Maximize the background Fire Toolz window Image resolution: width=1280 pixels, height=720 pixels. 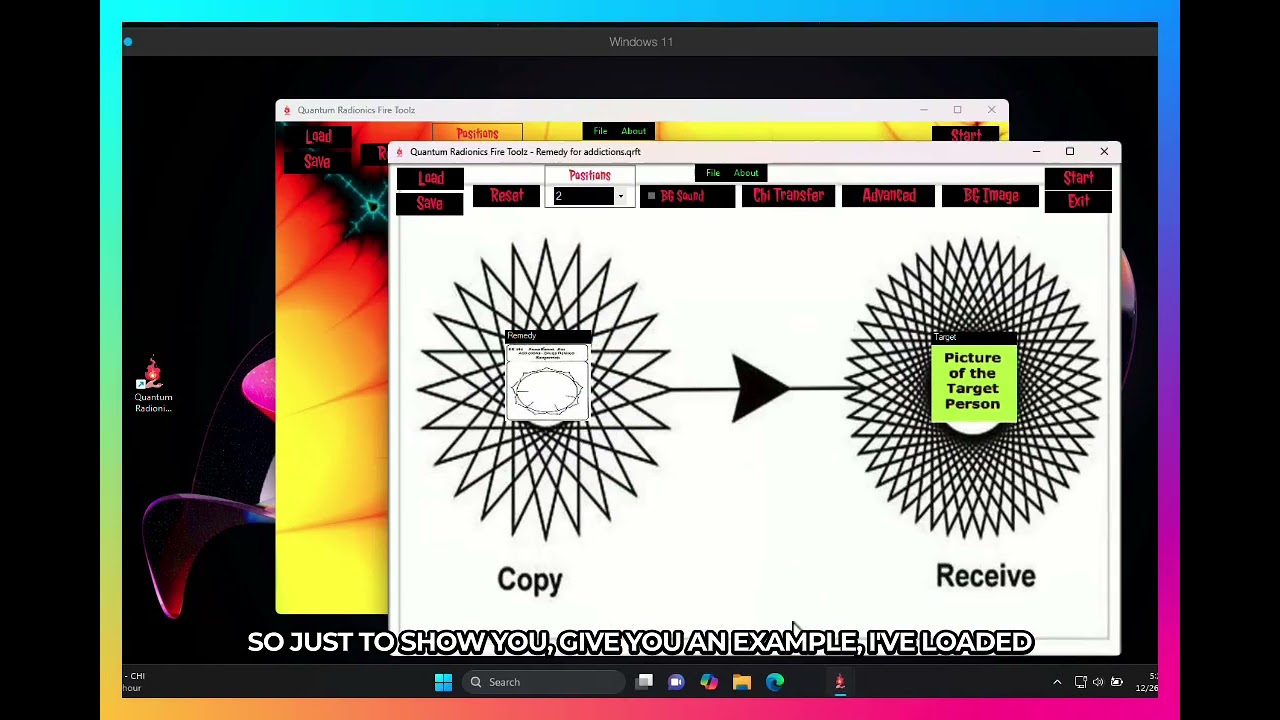(957, 110)
